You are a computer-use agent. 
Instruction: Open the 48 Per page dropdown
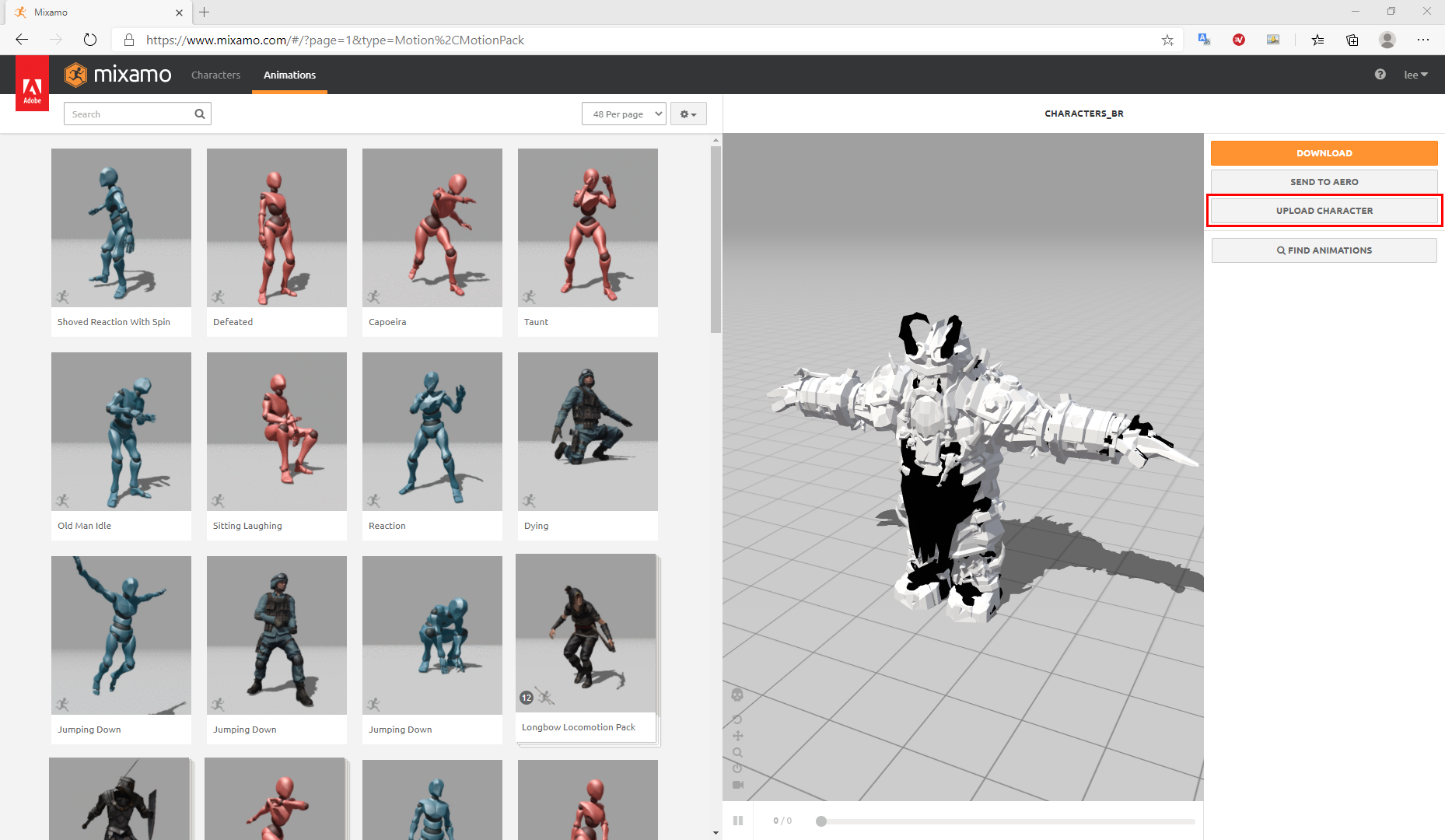(x=624, y=114)
